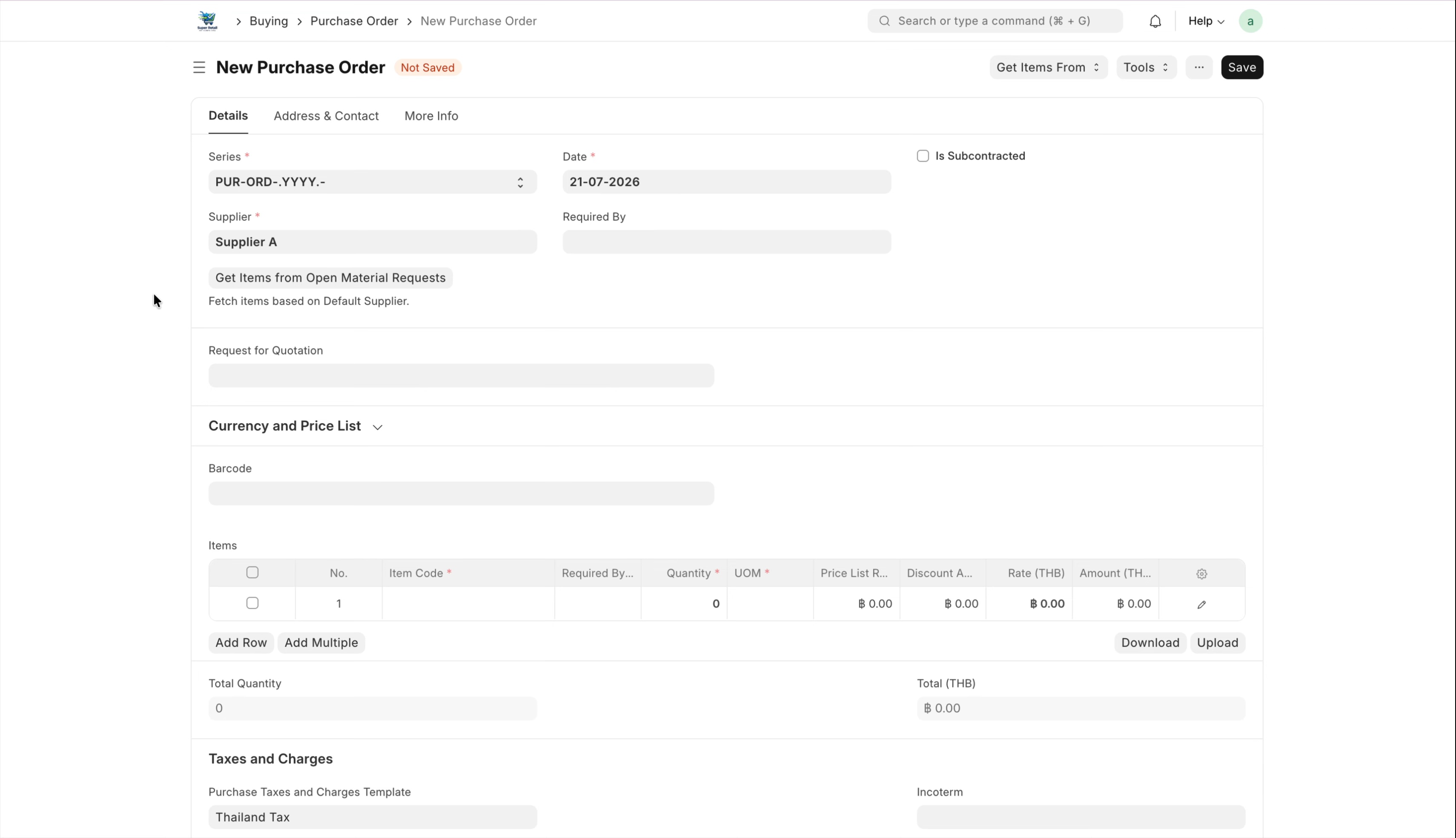
Task: Open the Help menu
Action: coord(1206,21)
